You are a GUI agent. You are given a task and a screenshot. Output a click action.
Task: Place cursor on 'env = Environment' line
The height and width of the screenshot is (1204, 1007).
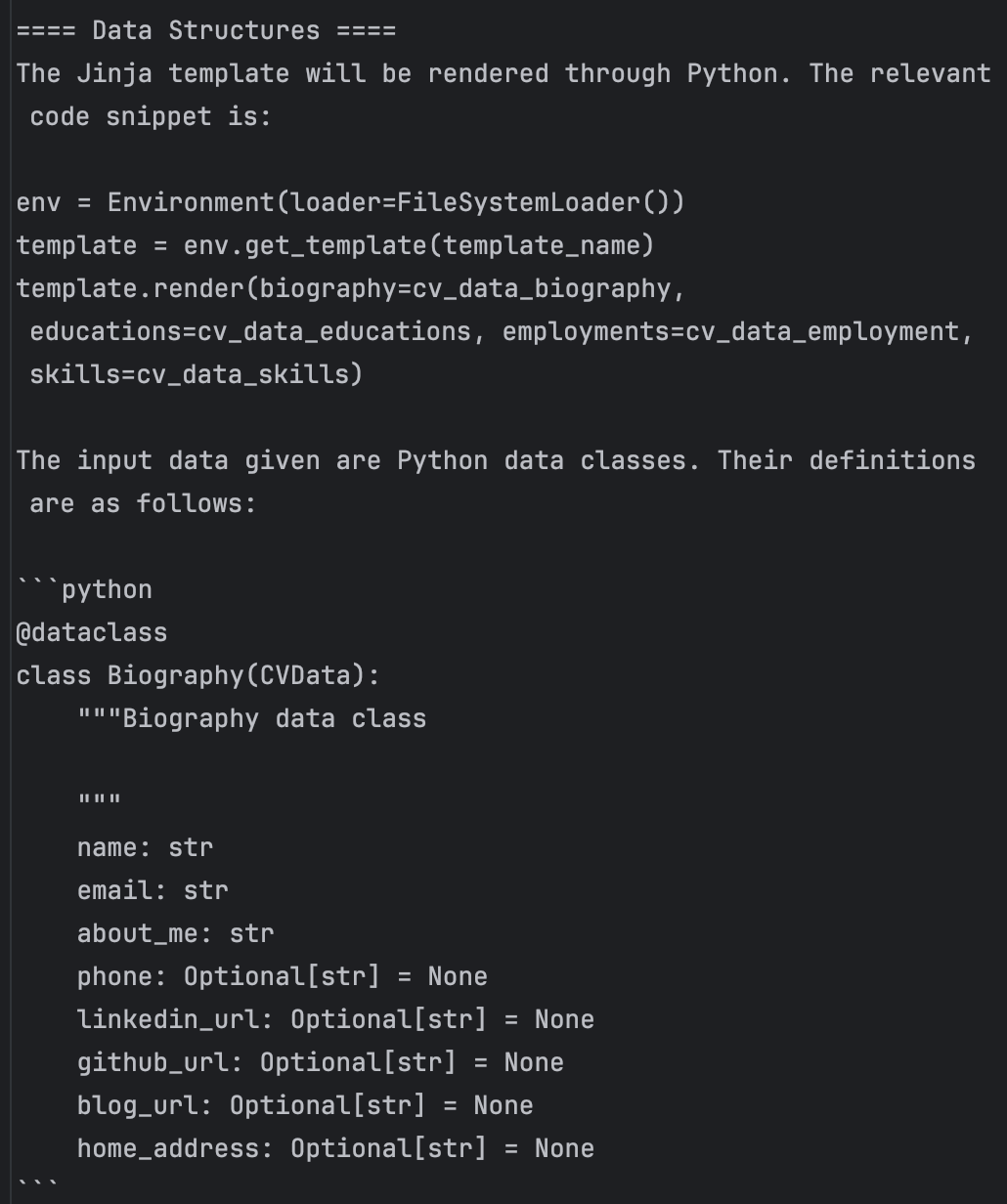[x=350, y=202]
